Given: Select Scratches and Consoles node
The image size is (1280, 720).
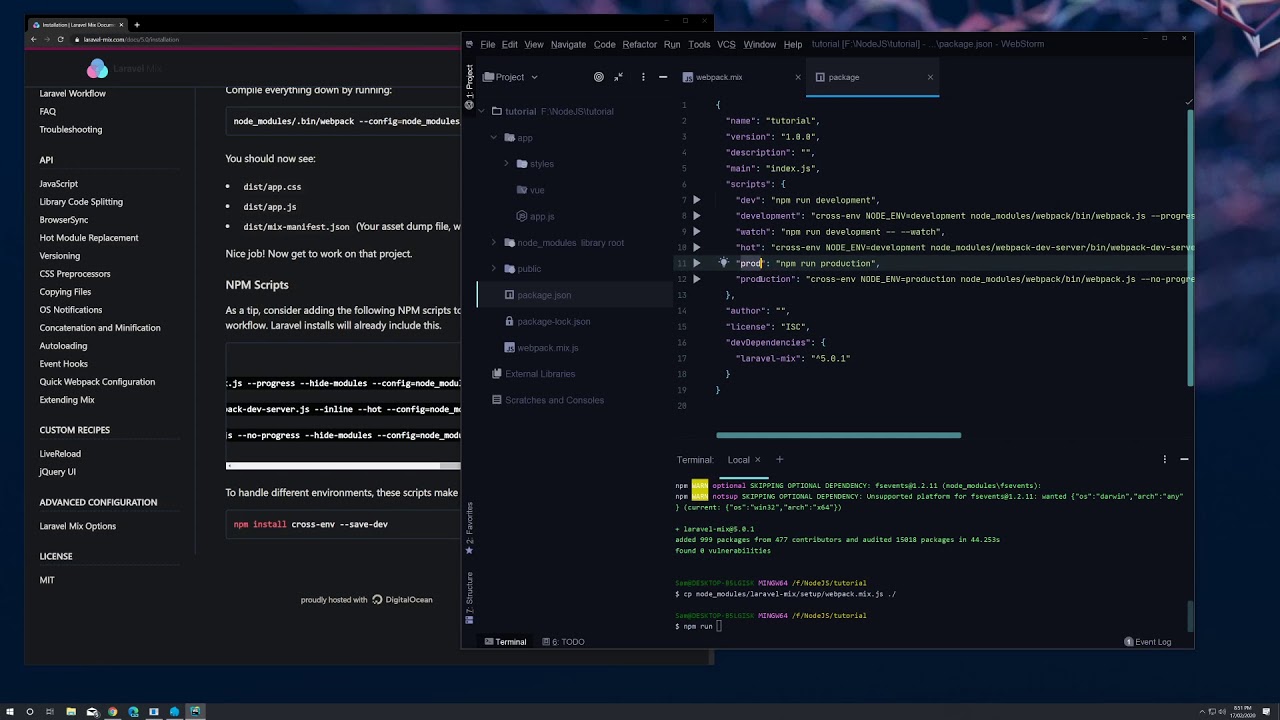Looking at the screenshot, I should click(548, 400).
